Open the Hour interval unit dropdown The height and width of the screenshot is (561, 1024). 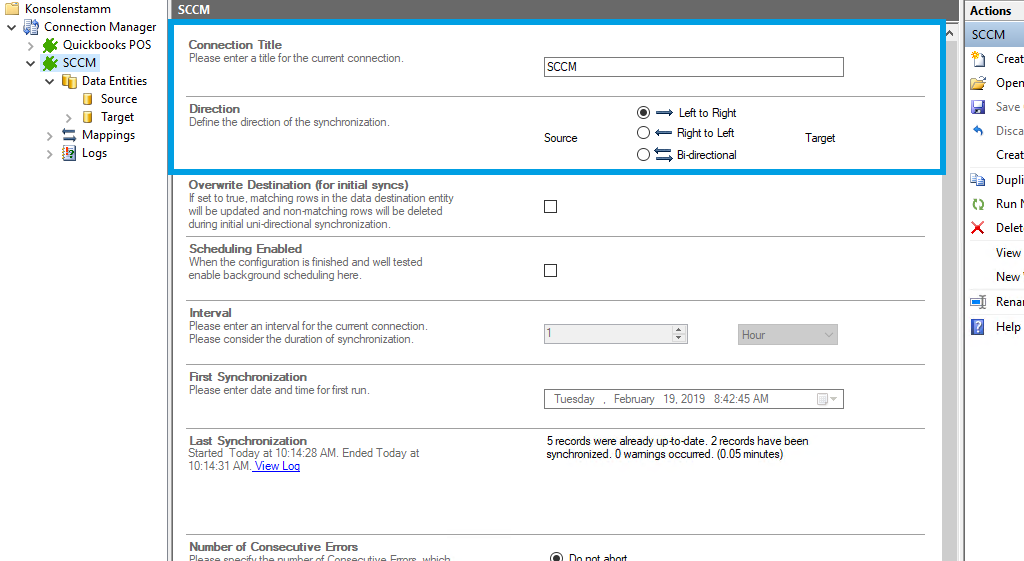[x=788, y=335]
